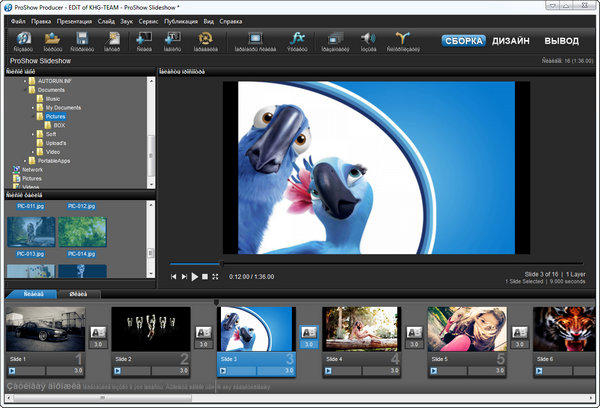The width and height of the screenshot is (600, 408).
Task: Play the slideshow preview
Action: click(x=194, y=276)
